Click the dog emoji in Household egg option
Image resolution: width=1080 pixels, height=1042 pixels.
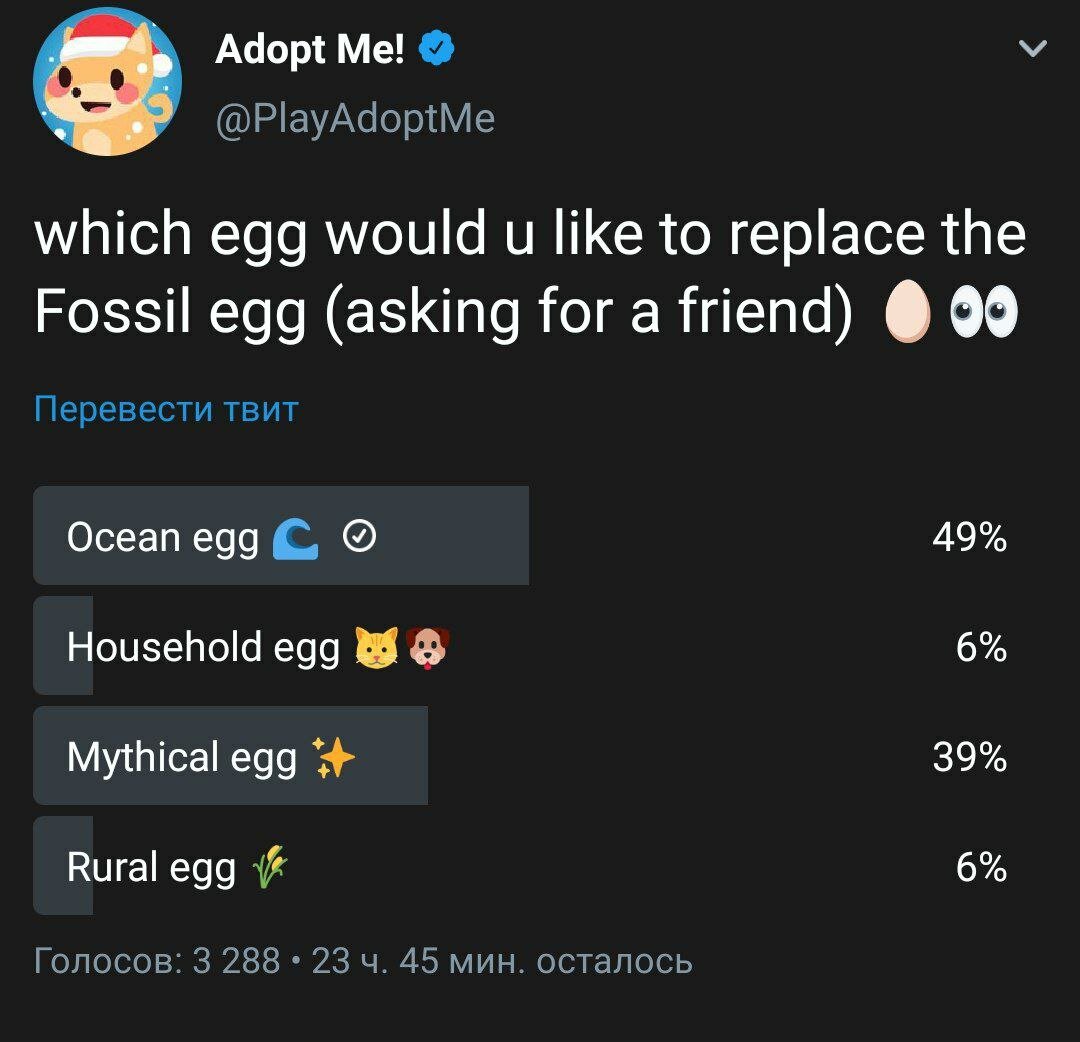pyautogui.click(x=430, y=646)
